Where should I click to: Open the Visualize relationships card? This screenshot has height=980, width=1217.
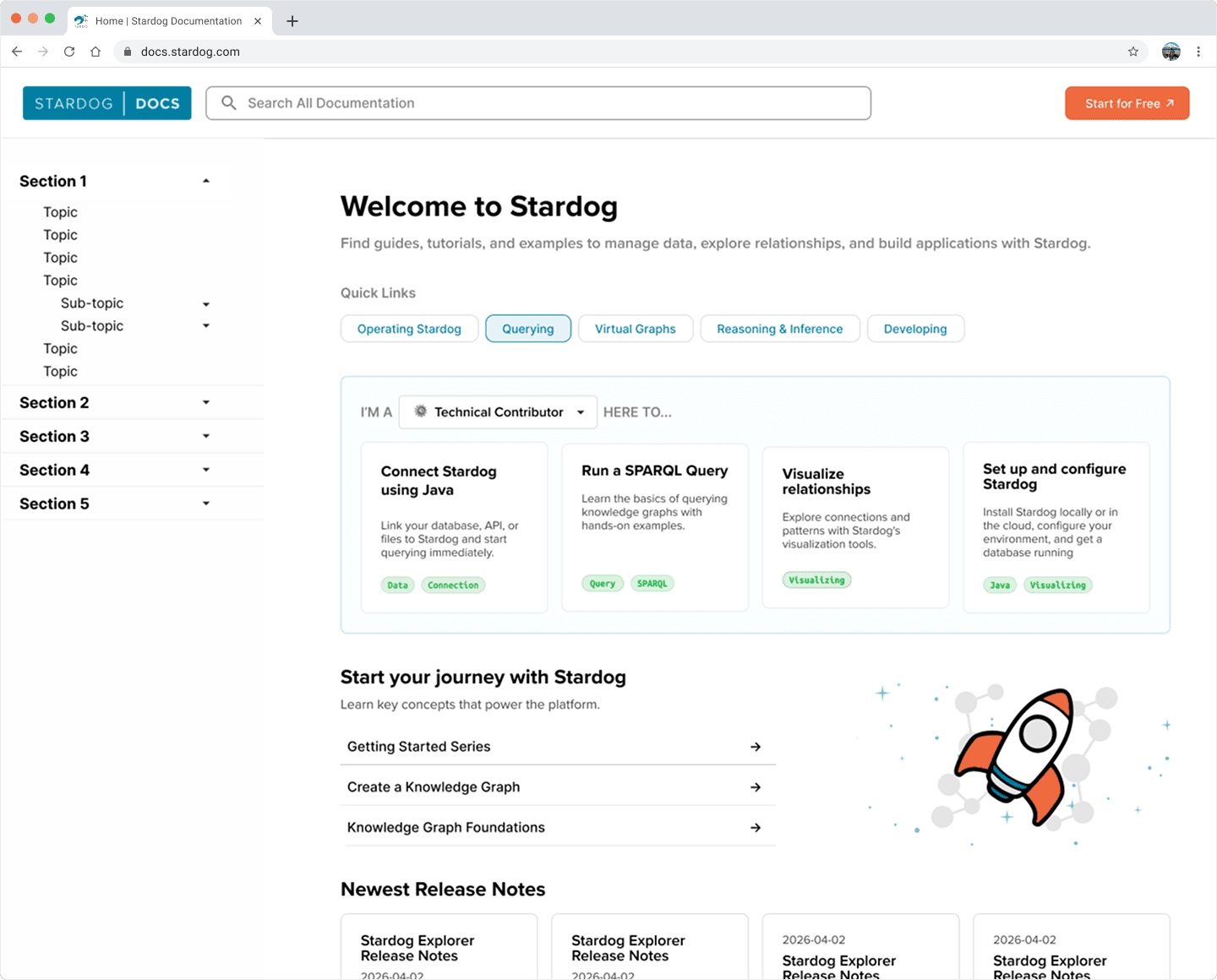(855, 526)
